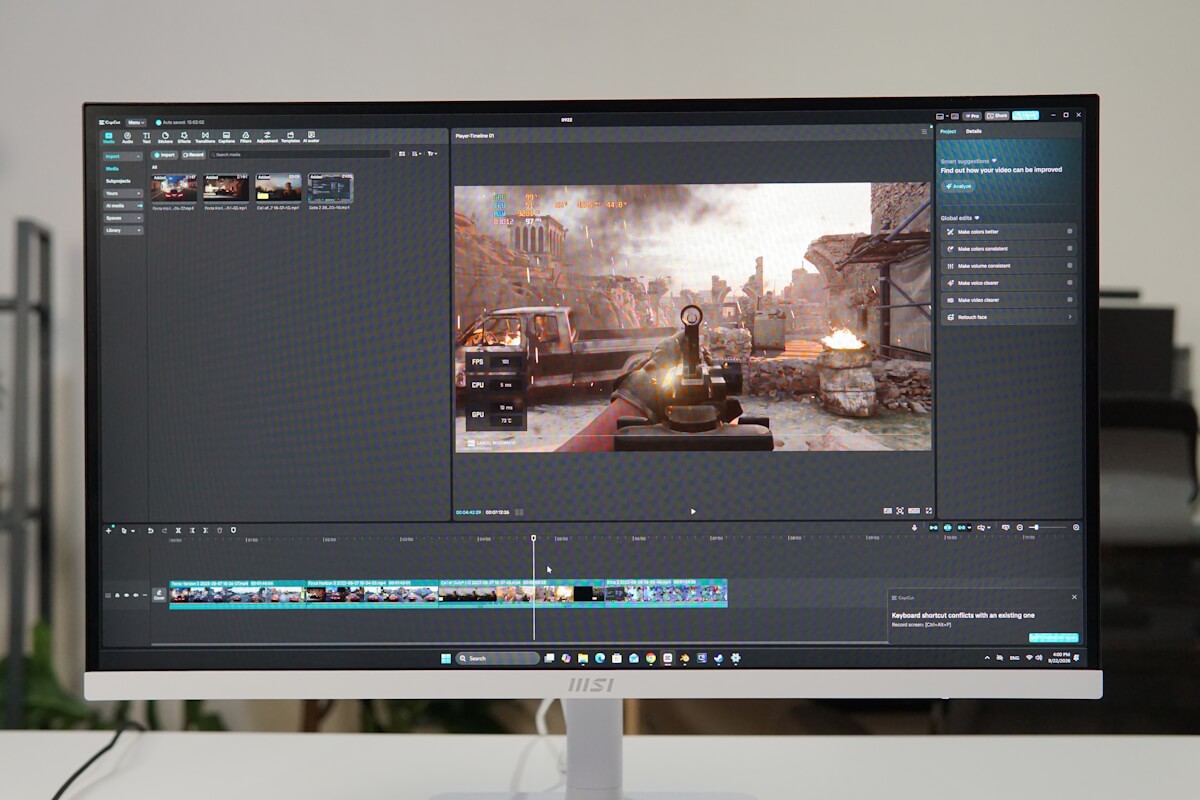
Task: Click the Export button
Action: pos(1025,116)
